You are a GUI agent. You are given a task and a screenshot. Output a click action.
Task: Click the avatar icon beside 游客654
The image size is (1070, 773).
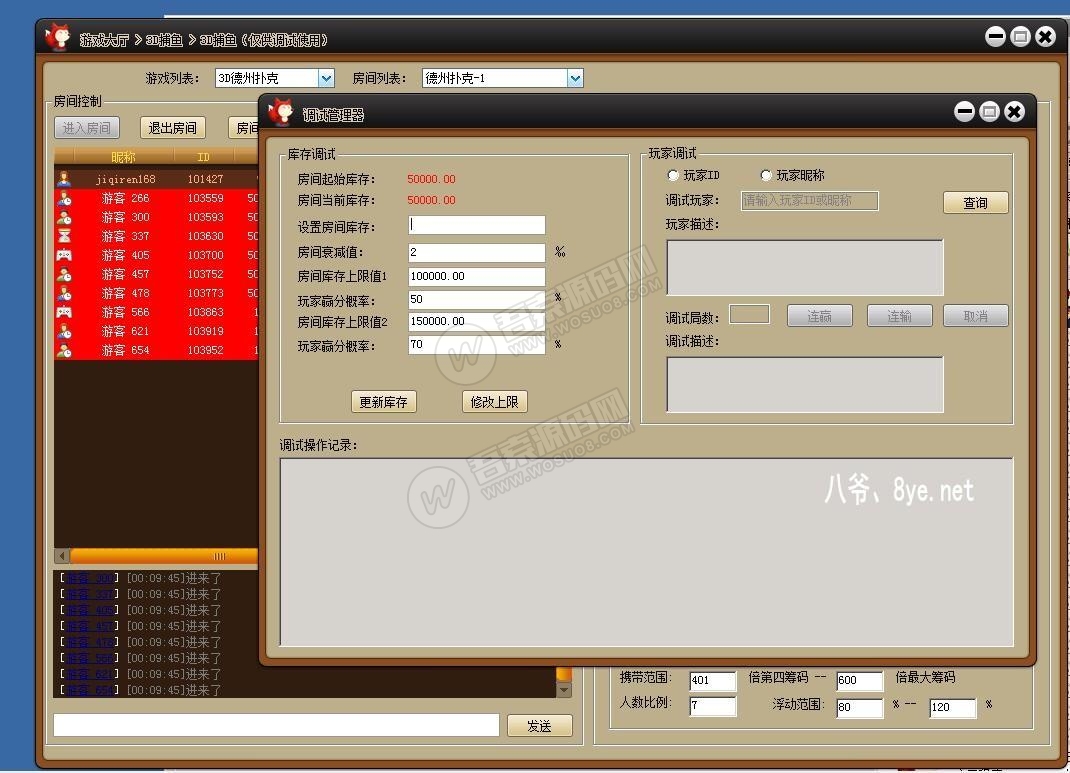point(62,349)
